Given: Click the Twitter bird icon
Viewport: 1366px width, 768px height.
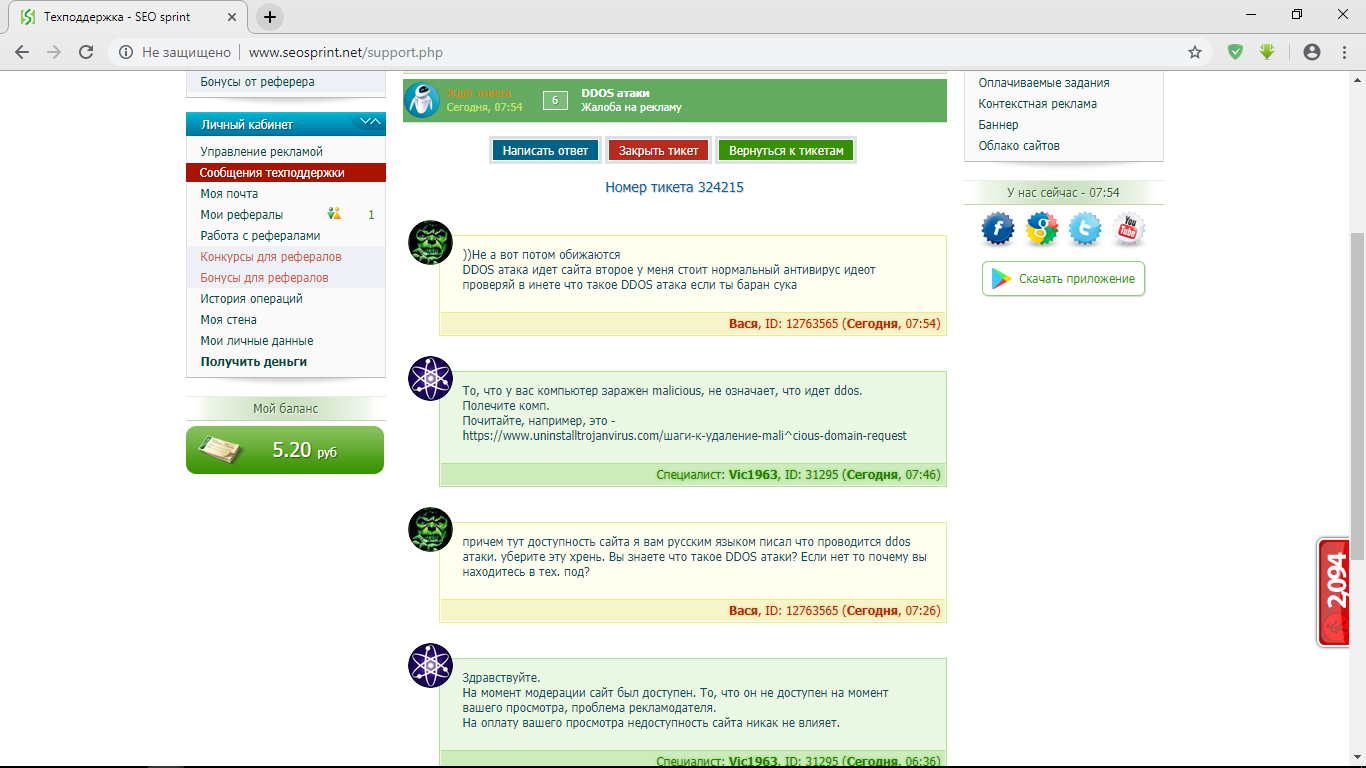Looking at the screenshot, I should (1085, 229).
